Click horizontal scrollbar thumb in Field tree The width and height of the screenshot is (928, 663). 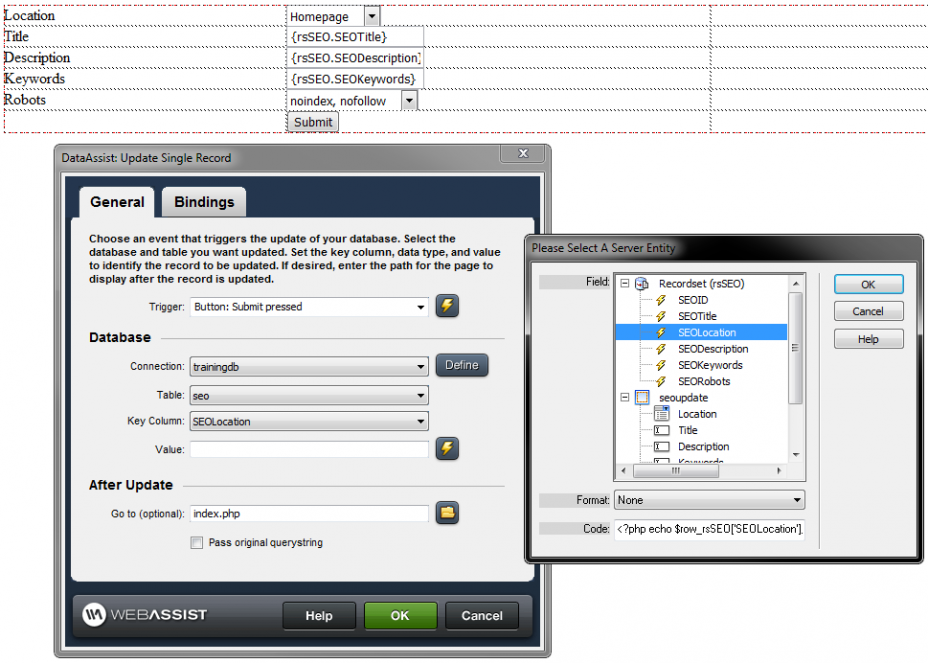[676, 471]
